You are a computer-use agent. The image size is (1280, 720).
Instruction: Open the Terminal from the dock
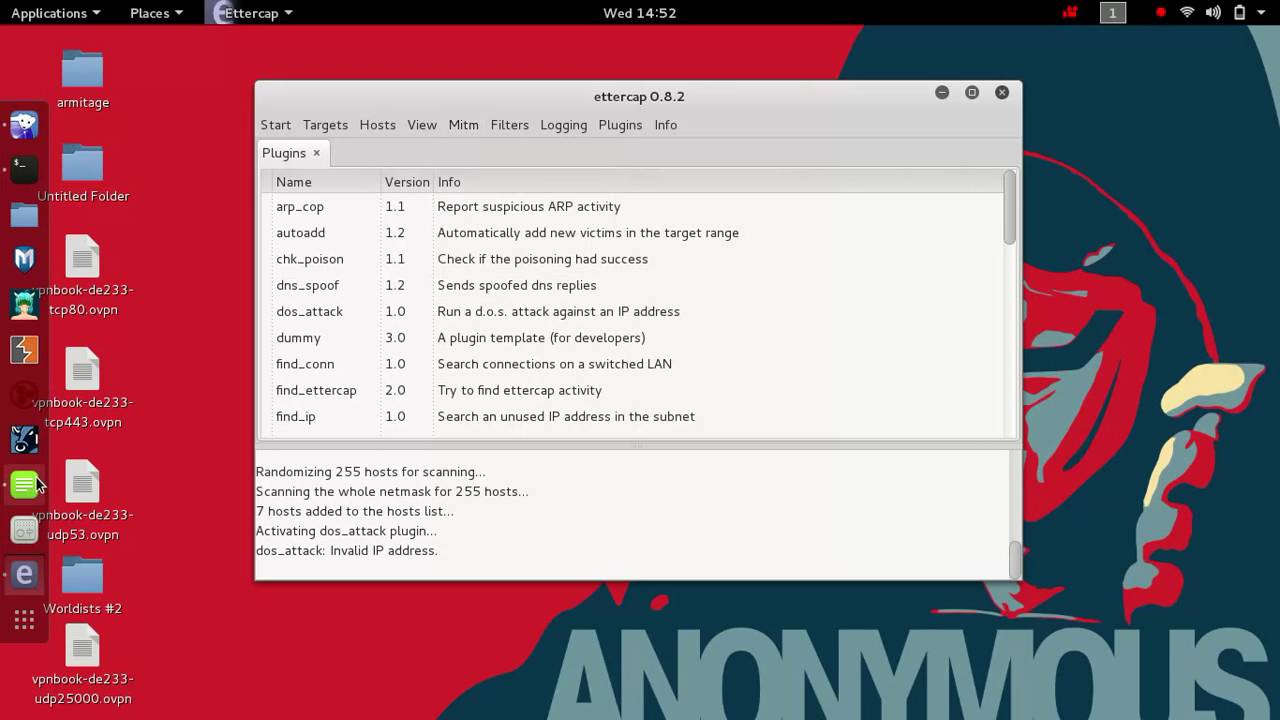pos(24,169)
